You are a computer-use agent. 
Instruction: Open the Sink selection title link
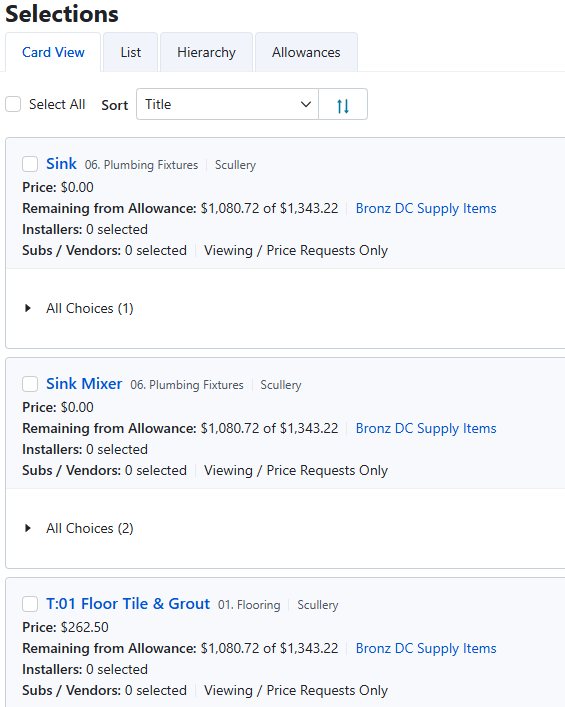click(61, 164)
